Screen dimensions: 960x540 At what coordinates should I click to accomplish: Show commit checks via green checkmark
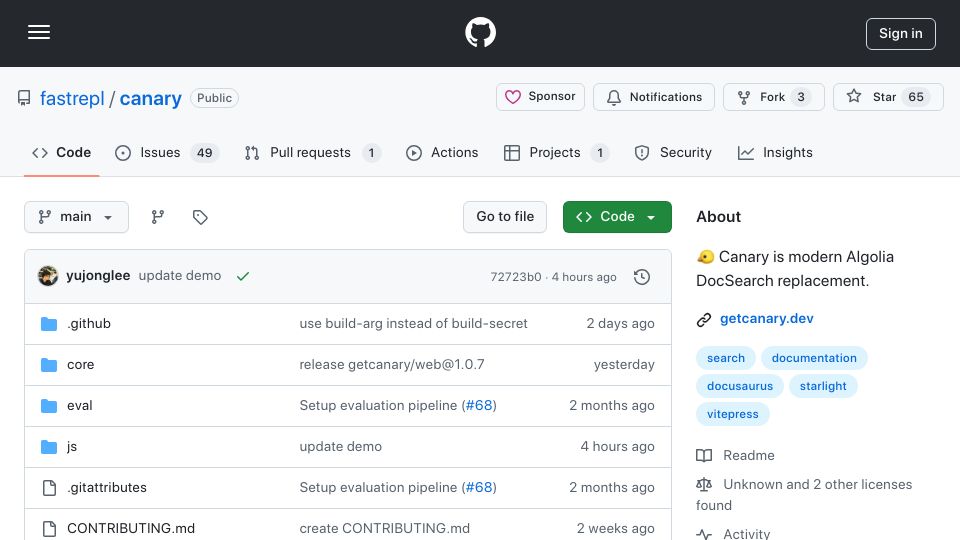(243, 276)
